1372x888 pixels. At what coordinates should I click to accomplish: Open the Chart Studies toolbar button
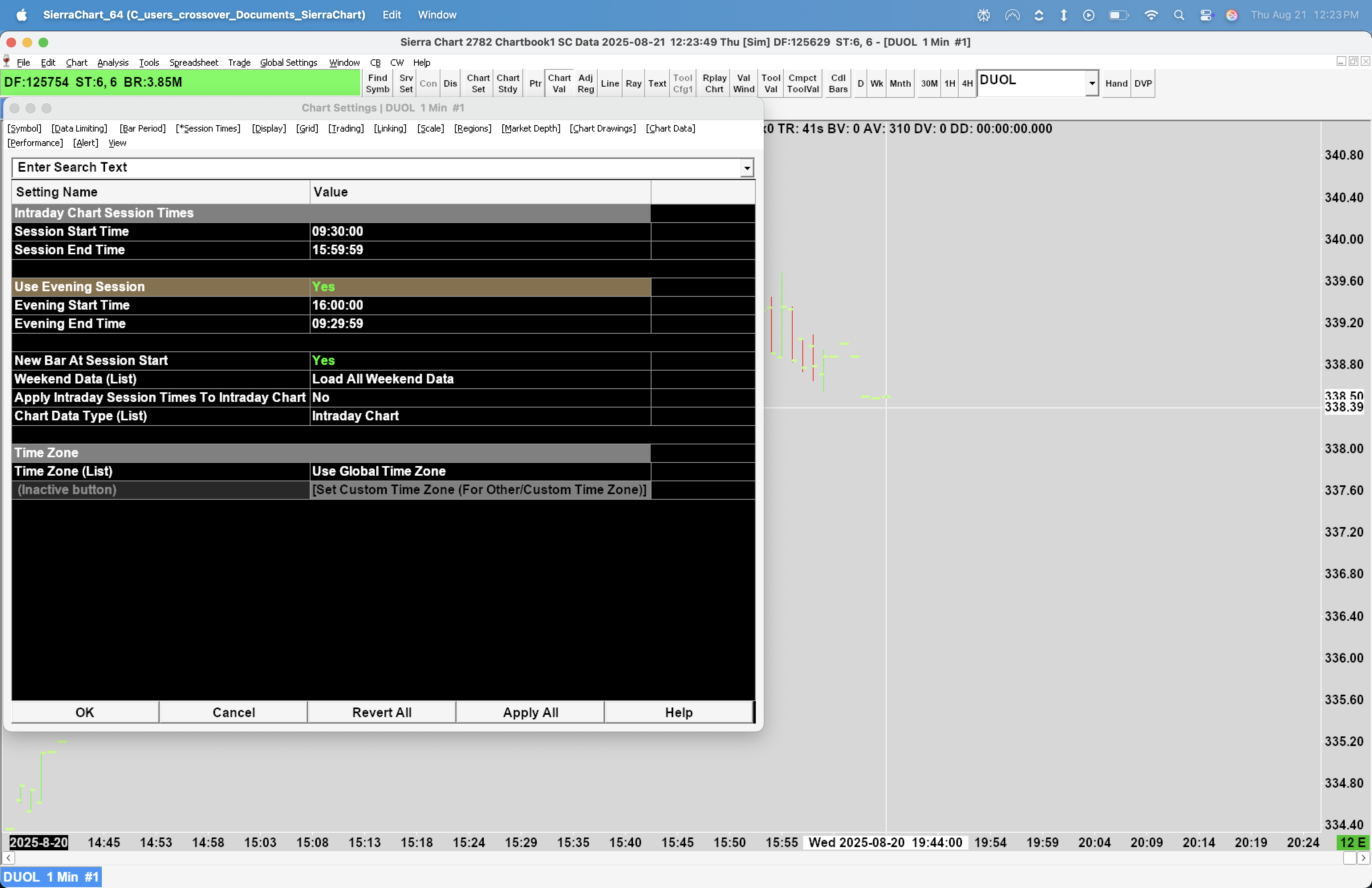(x=507, y=83)
